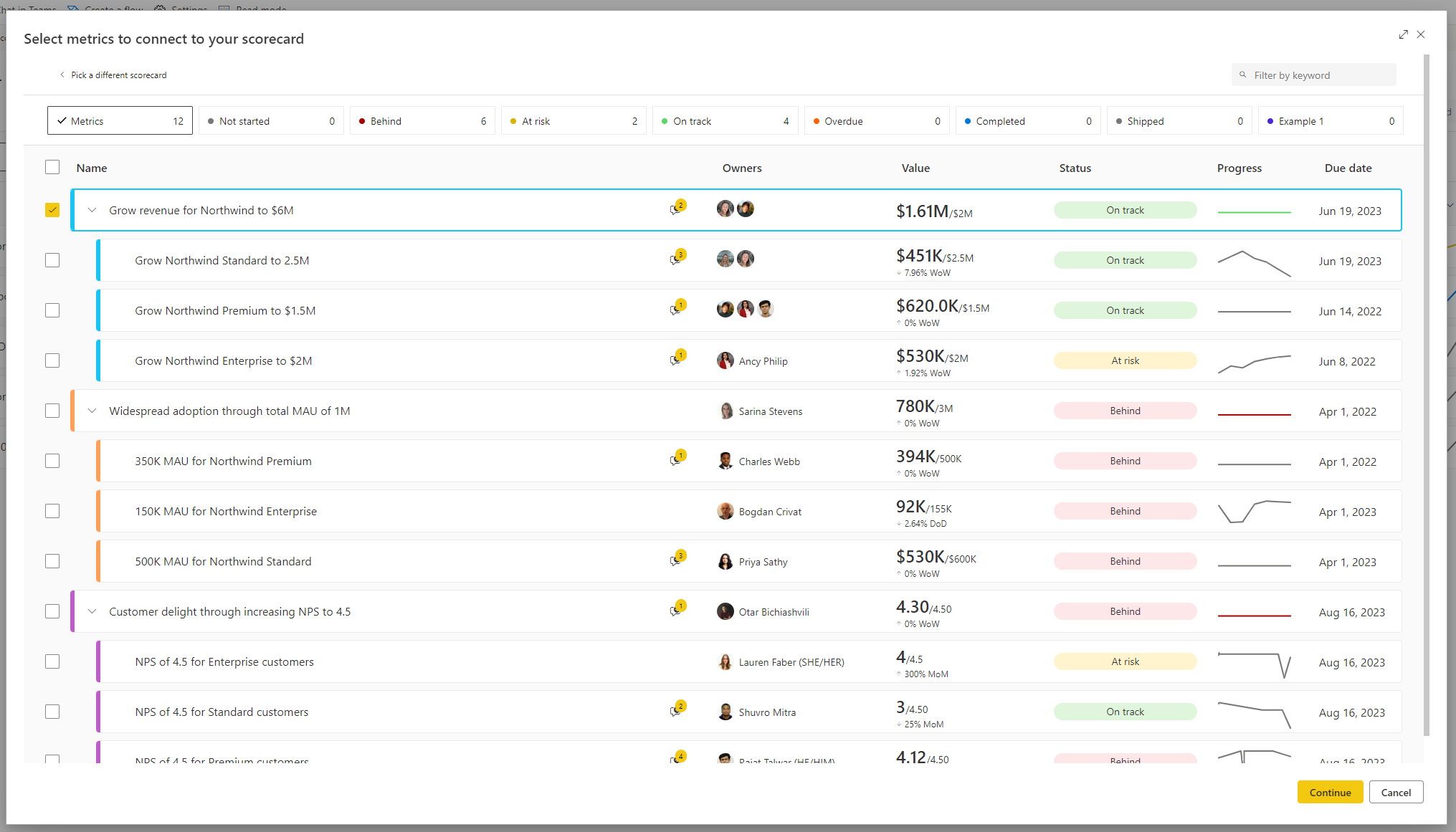The image size is (1456, 832).
Task: Click first owner avatar on Grow revenue row
Action: [725, 209]
